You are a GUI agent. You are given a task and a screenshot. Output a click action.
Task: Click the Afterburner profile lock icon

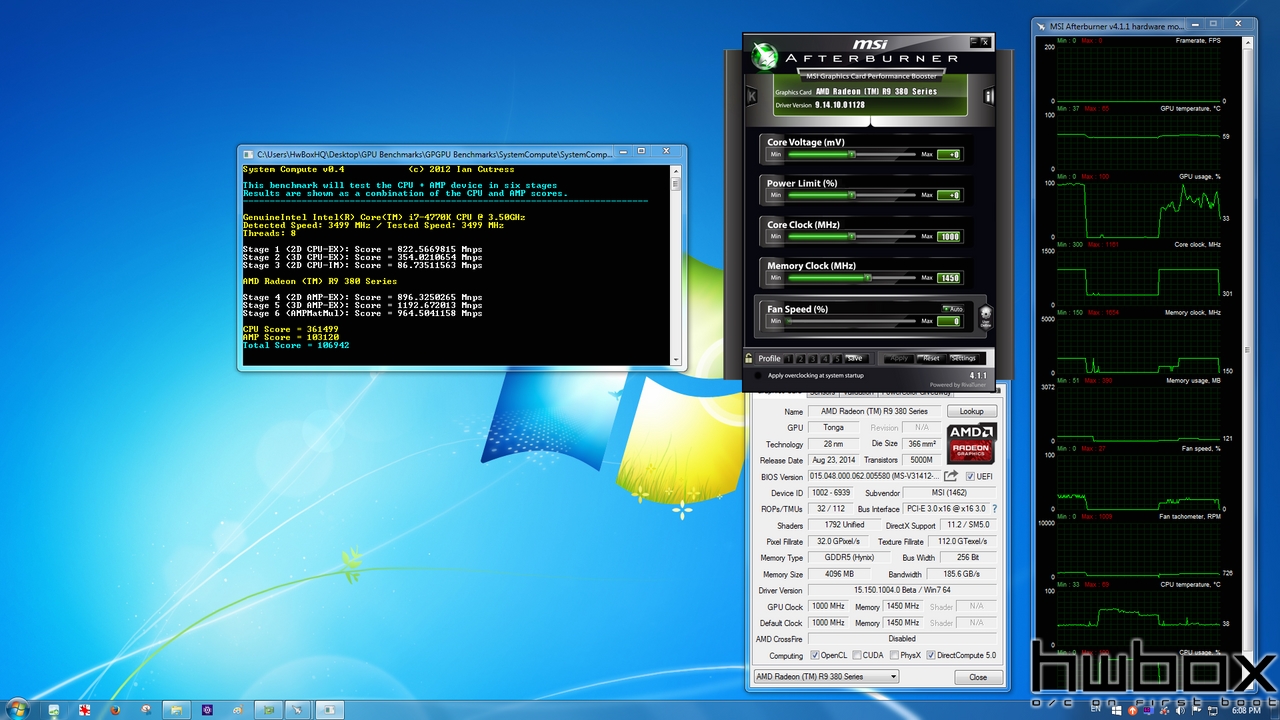(x=749, y=358)
